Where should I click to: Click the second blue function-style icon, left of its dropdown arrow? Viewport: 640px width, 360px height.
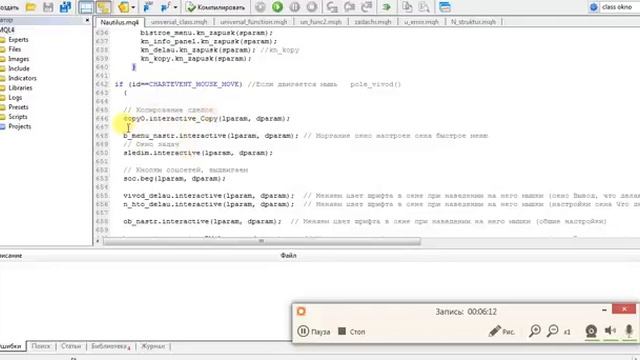coord(166,7)
